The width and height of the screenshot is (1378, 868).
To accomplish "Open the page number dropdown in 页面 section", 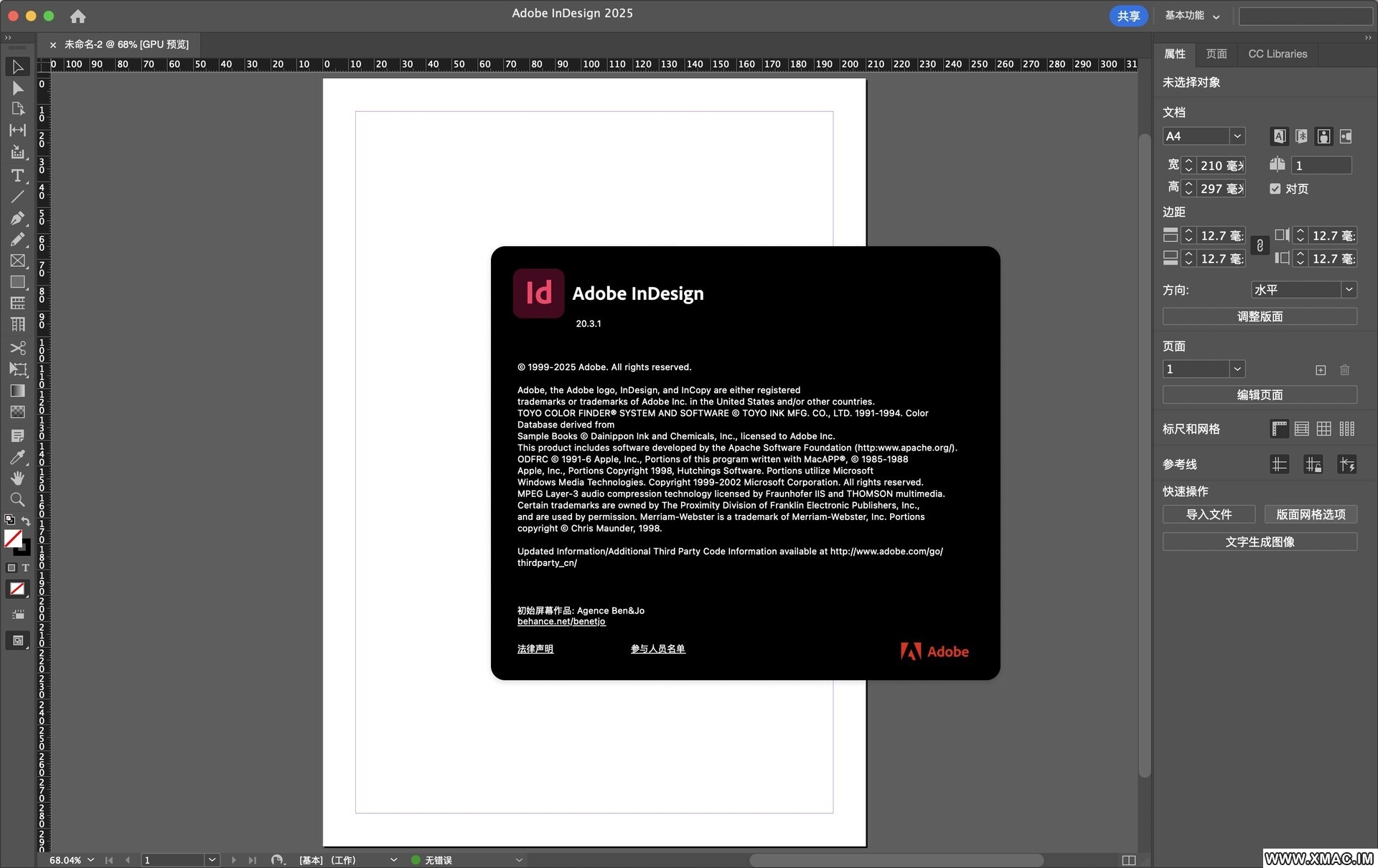I will [1237, 369].
